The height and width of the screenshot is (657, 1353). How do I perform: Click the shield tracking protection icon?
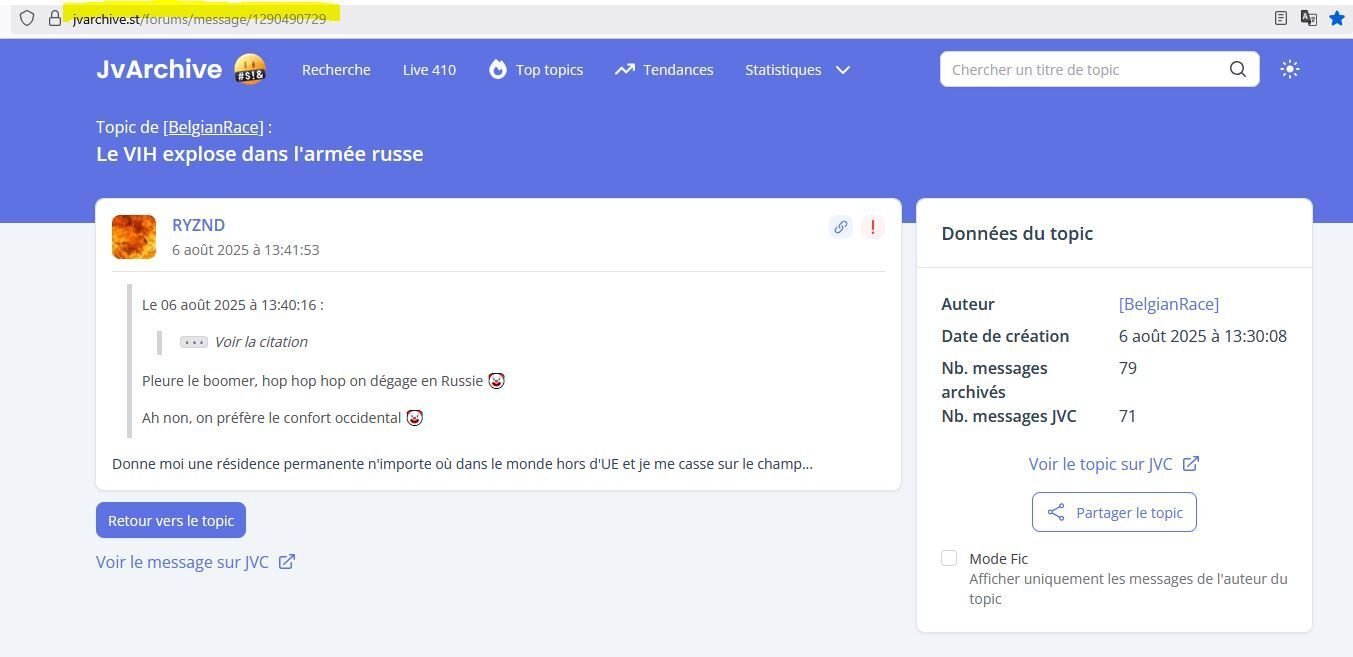27,18
